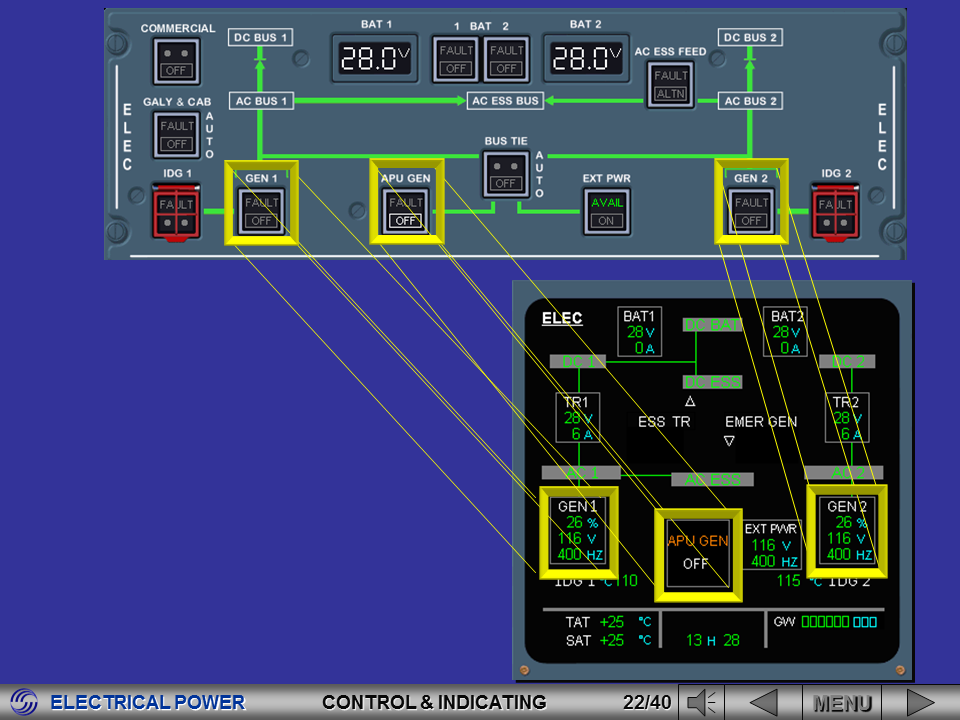Toggle the COMMERCIAL switch
The height and width of the screenshot is (720, 960).
click(176, 63)
